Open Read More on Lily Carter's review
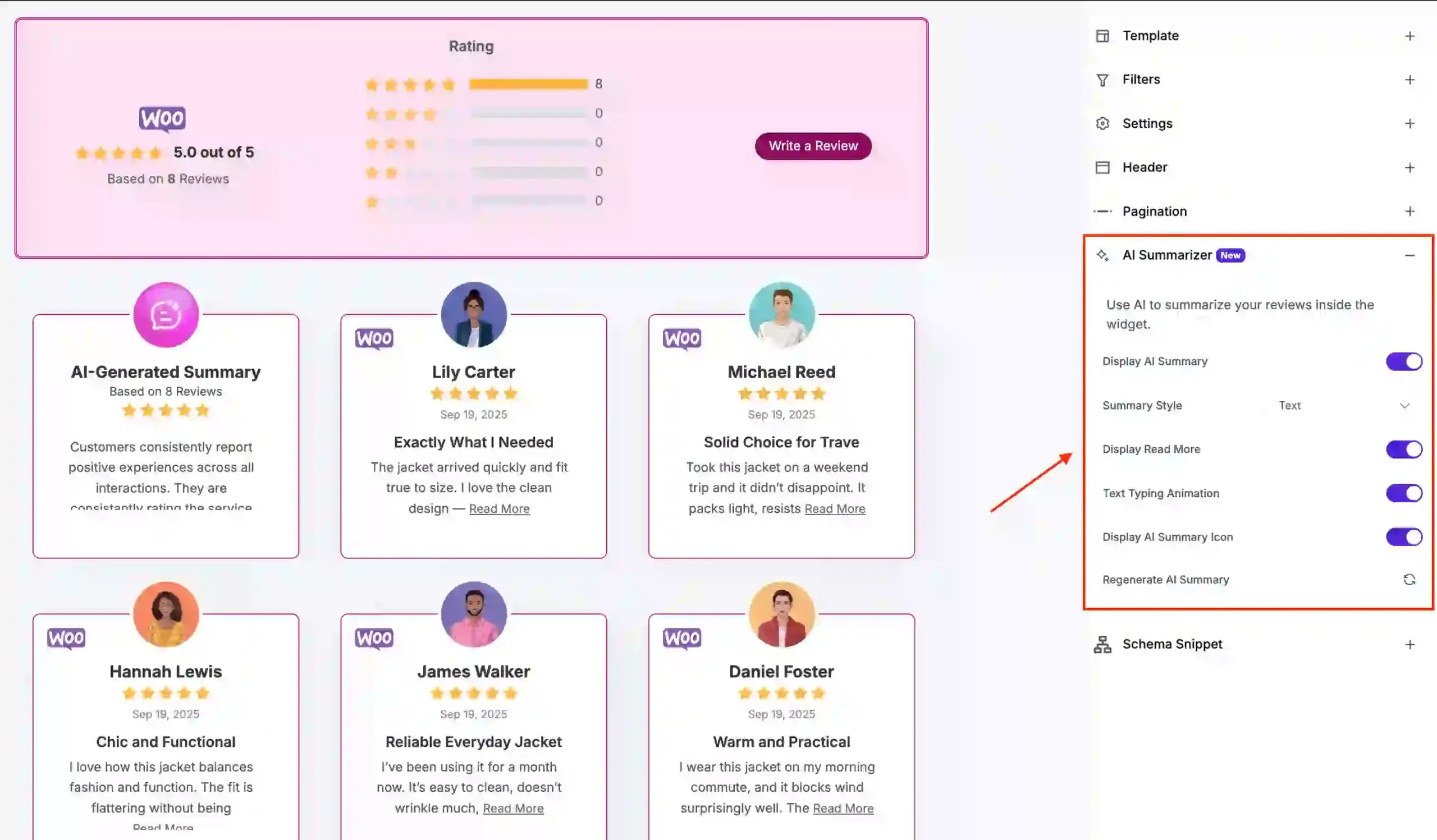The width and height of the screenshot is (1437, 840). 499,508
